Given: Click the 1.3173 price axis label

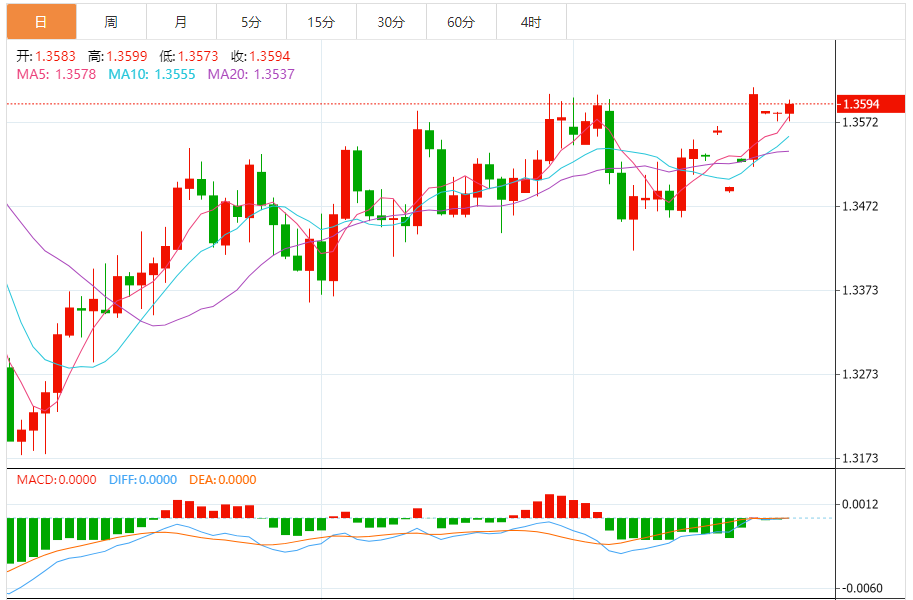Looking at the screenshot, I should point(861,458).
